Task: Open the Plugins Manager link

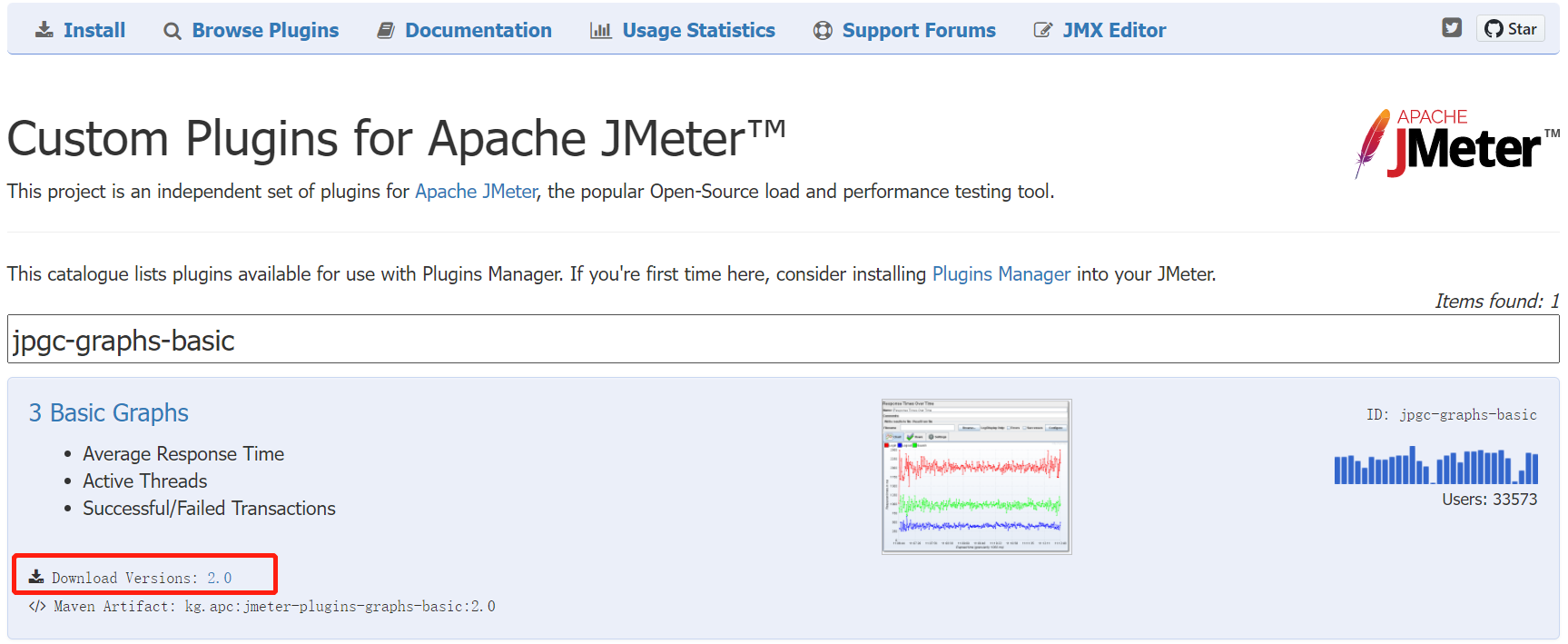Action: 1001,274
